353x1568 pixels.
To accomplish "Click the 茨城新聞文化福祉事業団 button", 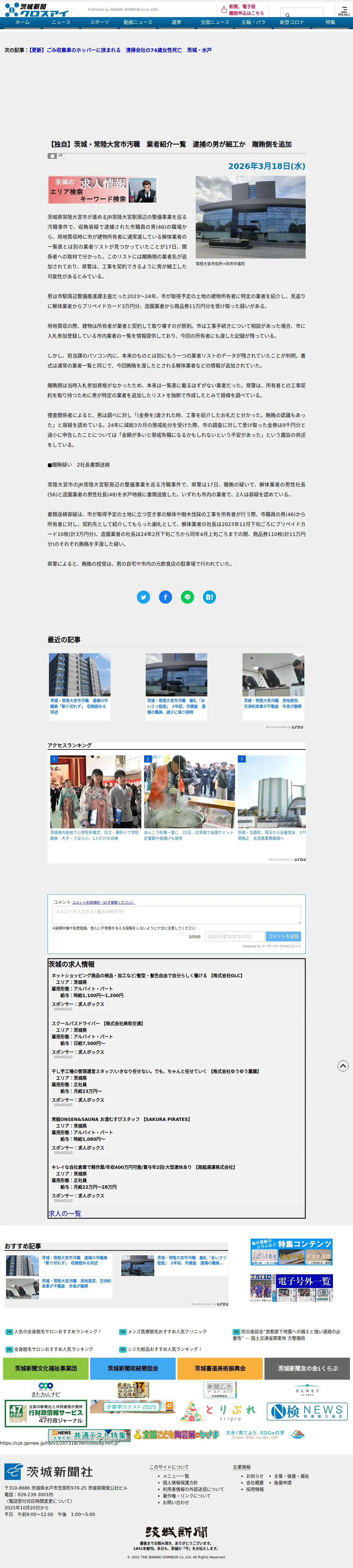I will click(x=46, y=1368).
